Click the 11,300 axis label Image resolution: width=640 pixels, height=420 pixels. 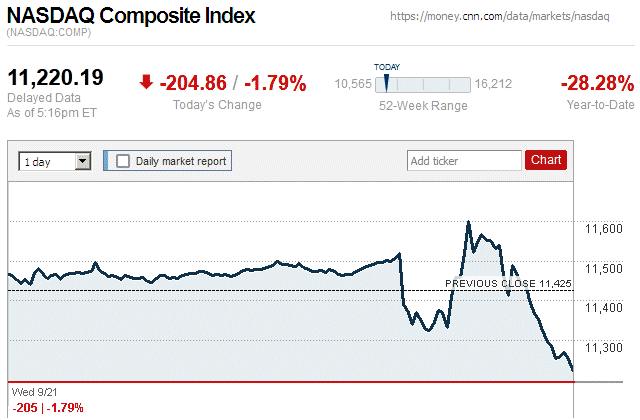tap(603, 348)
